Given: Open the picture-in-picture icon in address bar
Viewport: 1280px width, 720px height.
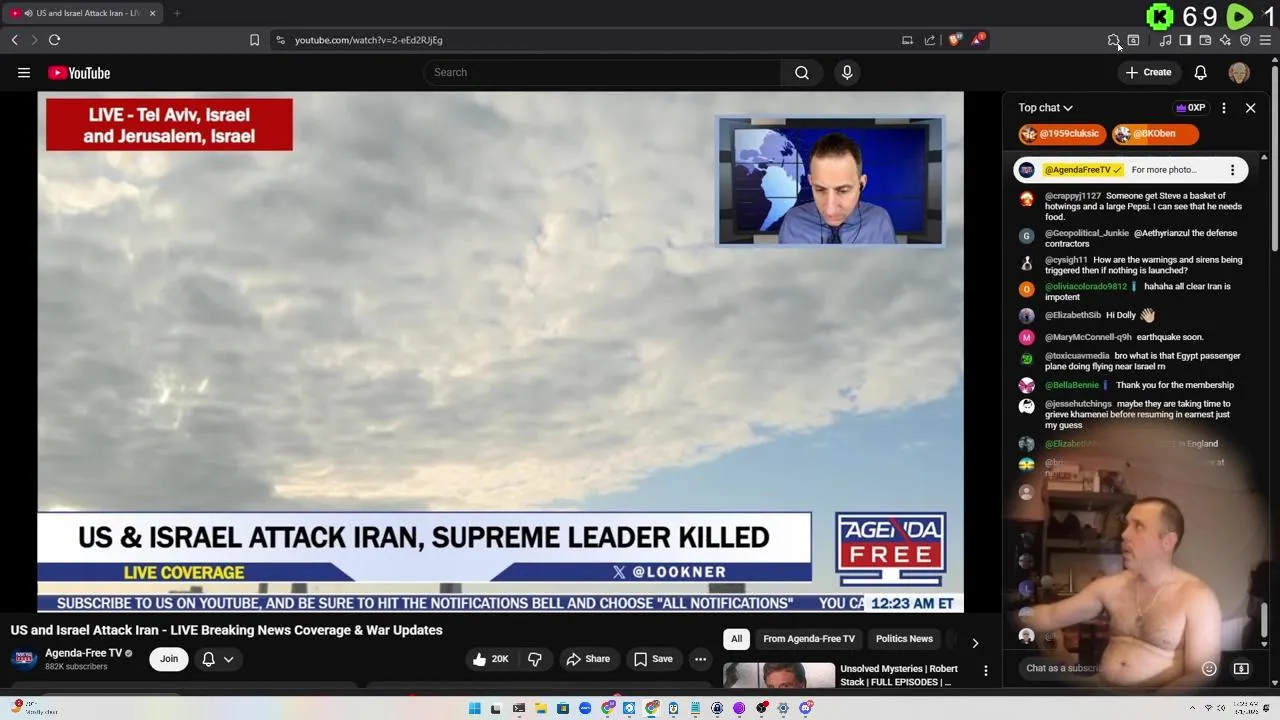Looking at the screenshot, I should coord(907,40).
